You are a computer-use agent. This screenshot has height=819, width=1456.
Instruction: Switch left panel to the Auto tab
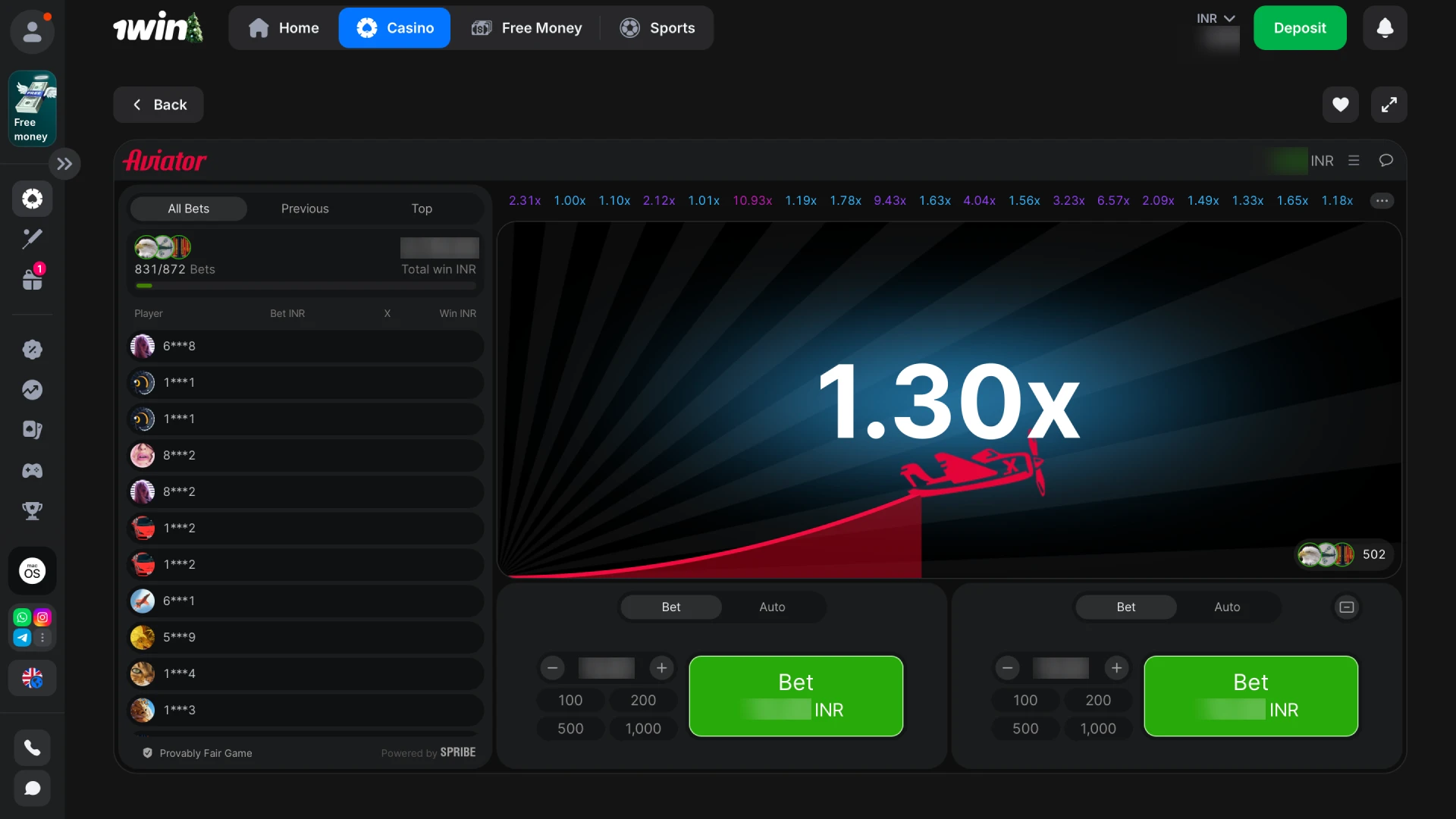[x=771, y=607]
